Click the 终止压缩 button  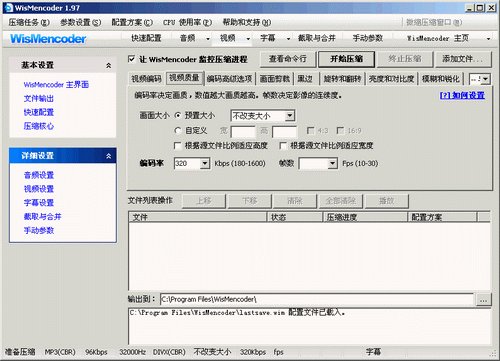pos(405,59)
